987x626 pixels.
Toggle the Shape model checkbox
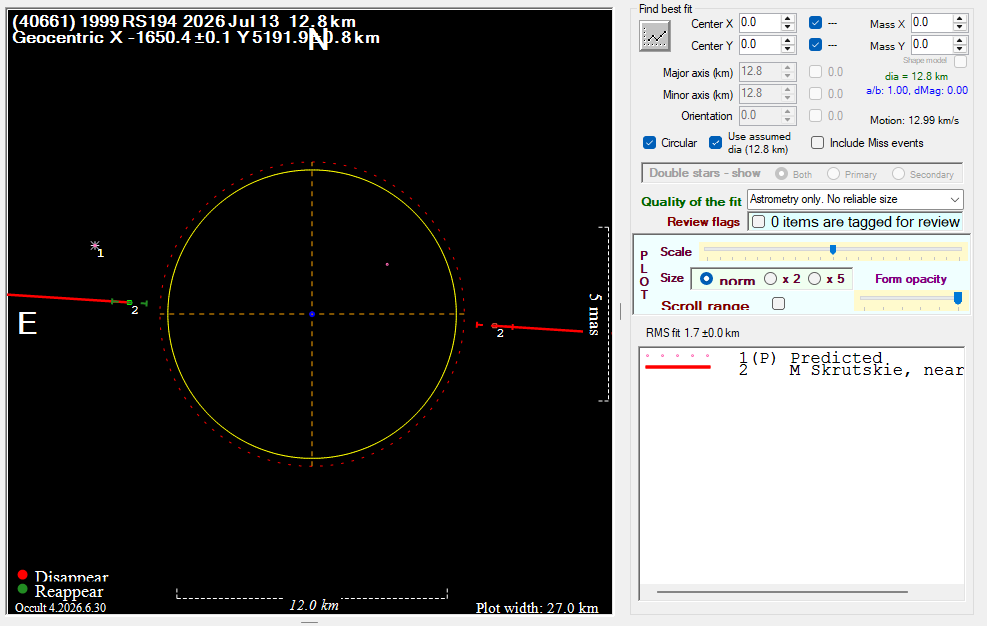[x=961, y=62]
